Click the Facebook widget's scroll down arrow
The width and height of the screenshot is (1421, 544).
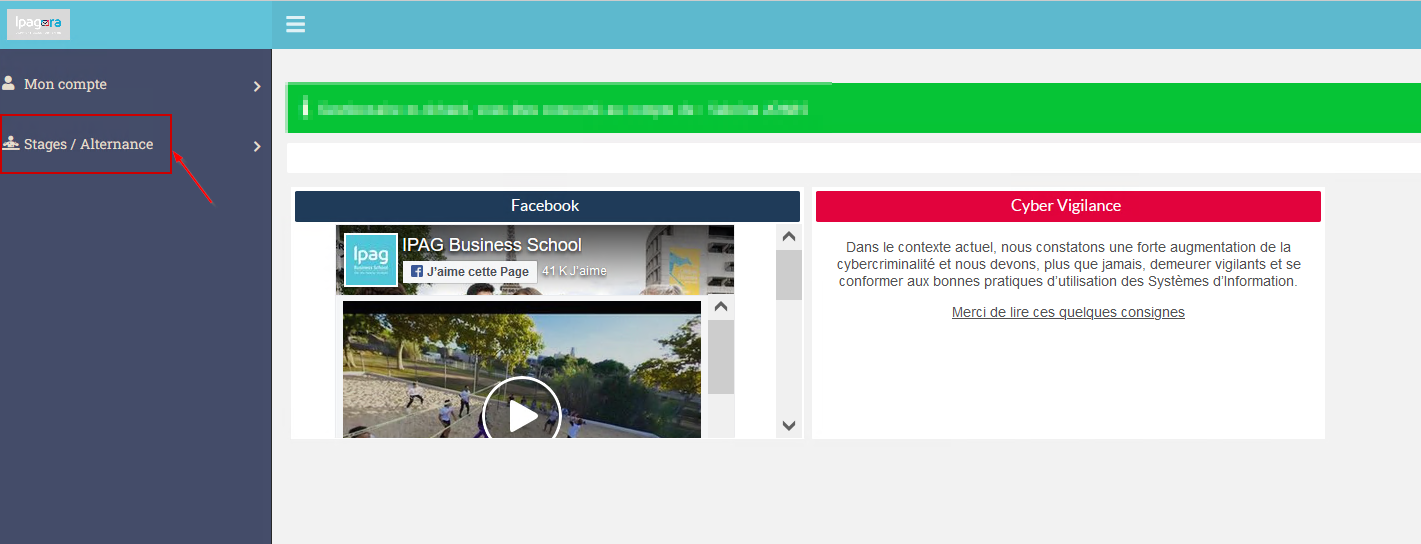788,425
